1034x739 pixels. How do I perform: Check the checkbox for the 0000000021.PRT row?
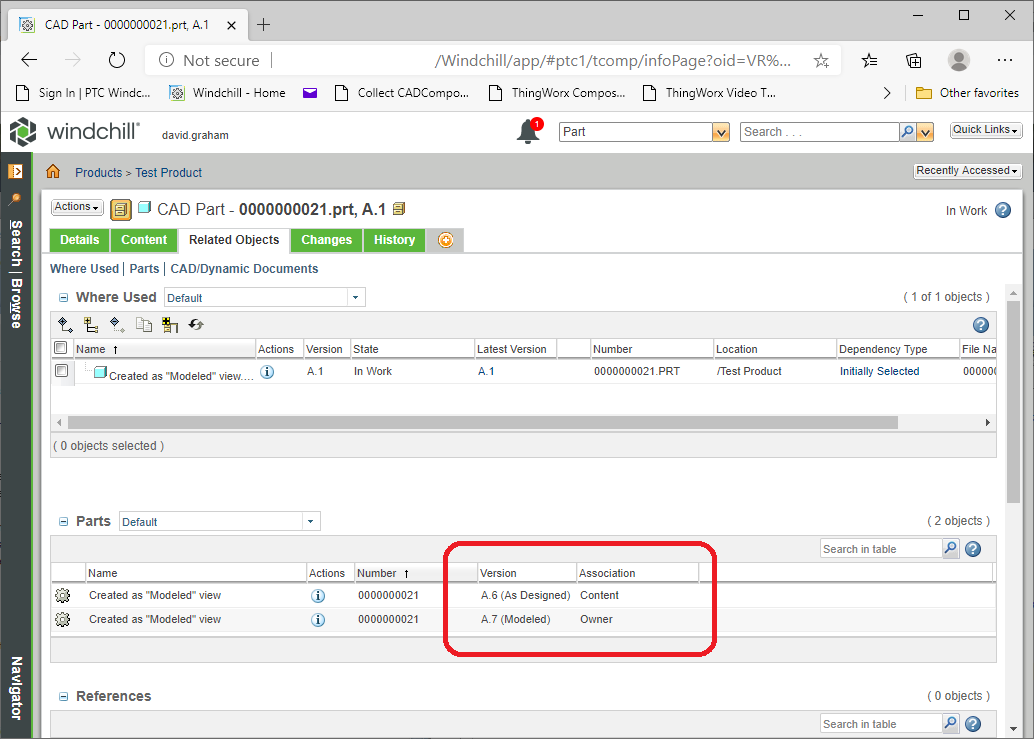point(60,371)
